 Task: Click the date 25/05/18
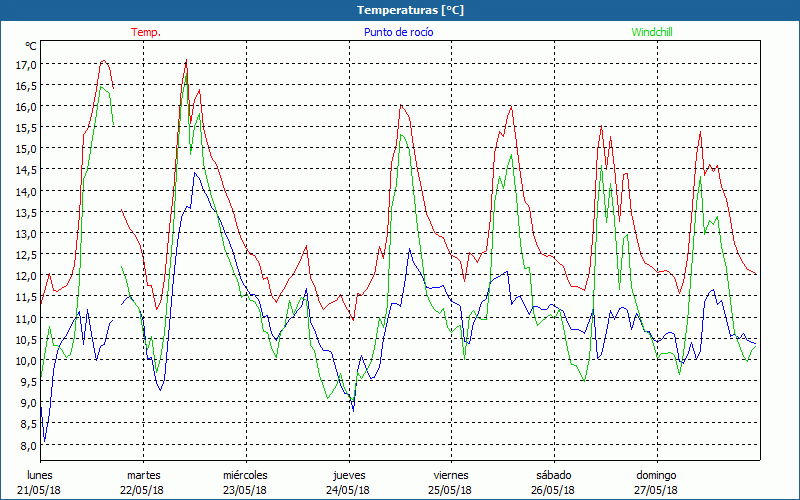(x=451, y=490)
